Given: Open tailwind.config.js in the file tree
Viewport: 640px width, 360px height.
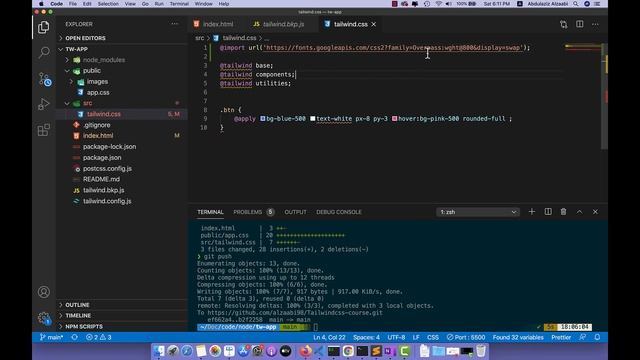Looking at the screenshot, I should pyautogui.click(x=107, y=201).
